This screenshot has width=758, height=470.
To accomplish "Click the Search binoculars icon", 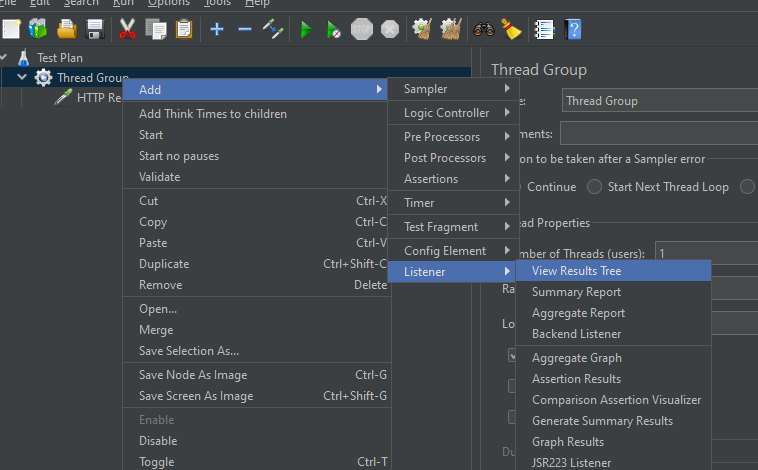I will [x=484, y=29].
